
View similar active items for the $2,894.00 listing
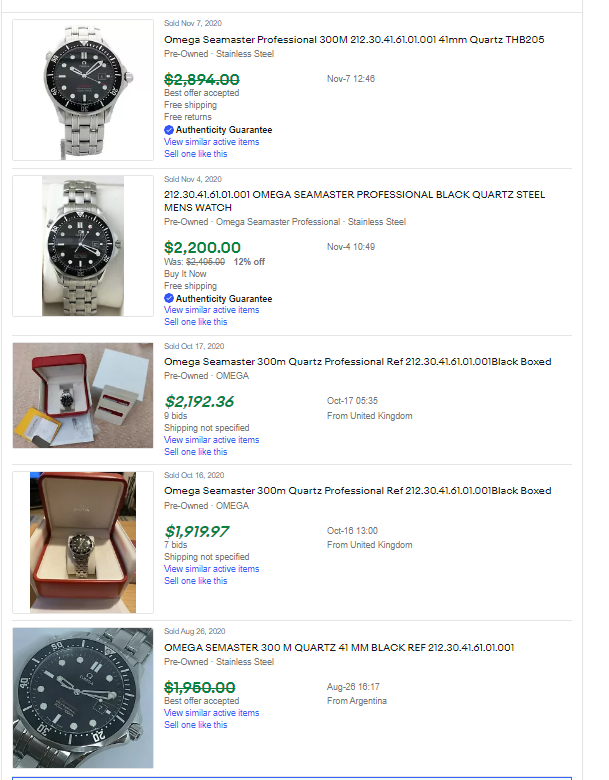click(211, 142)
